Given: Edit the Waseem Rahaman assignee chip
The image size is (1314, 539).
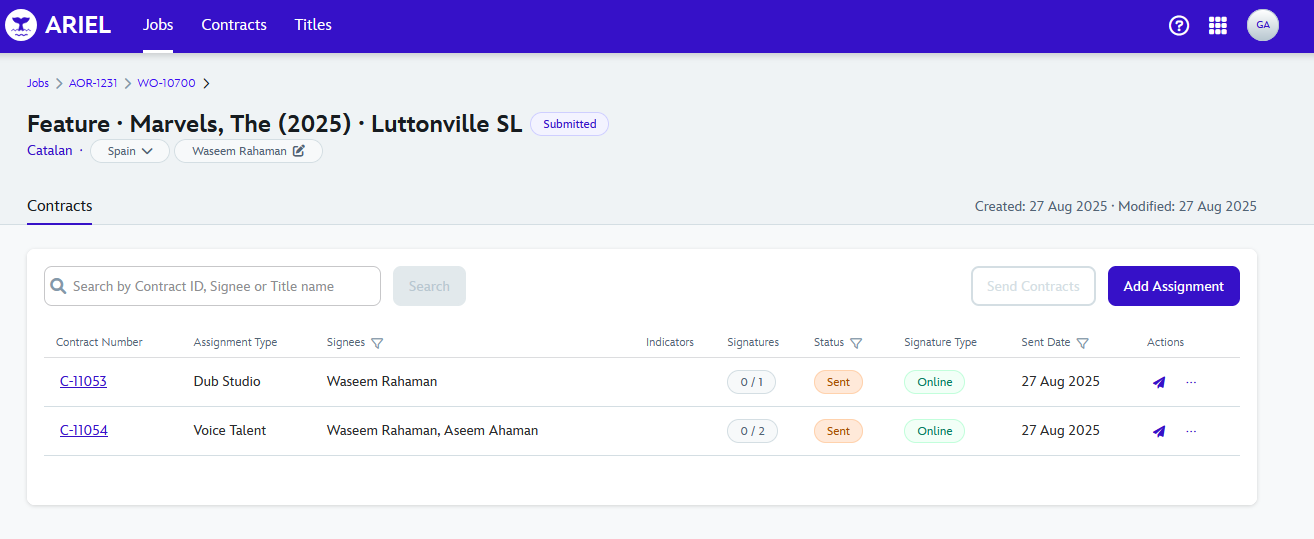Looking at the screenshot, I should 298,151.
